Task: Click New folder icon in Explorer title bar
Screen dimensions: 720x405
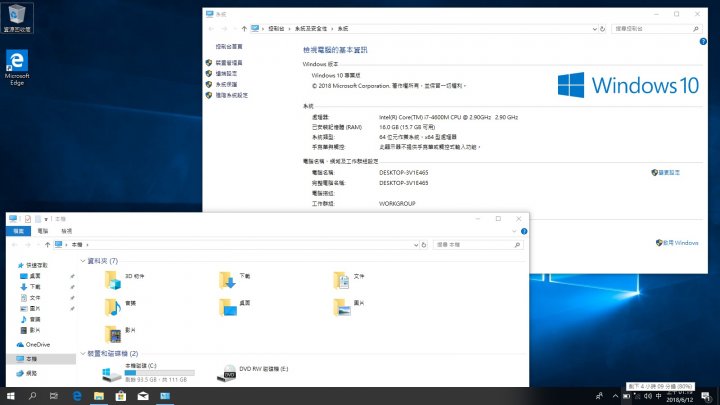Action: coord(38,219)
